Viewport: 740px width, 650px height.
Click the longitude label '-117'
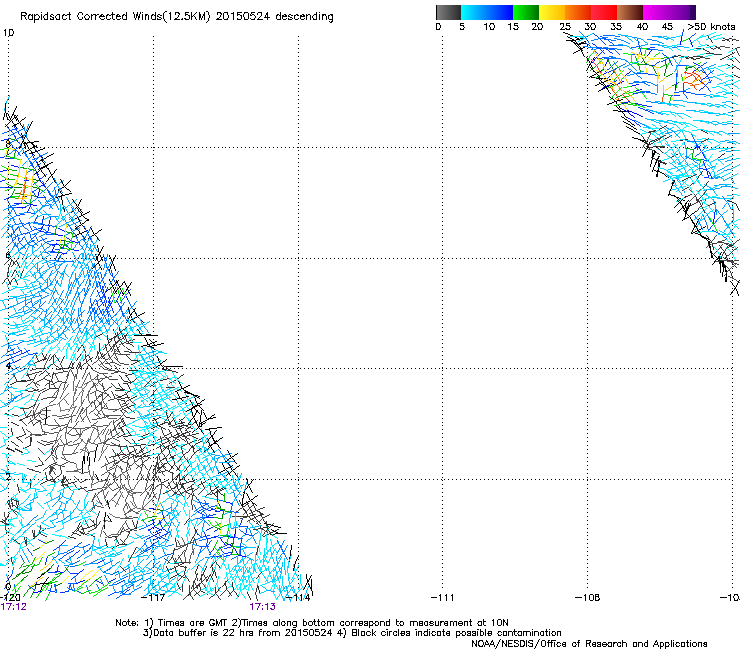[153, 598]
